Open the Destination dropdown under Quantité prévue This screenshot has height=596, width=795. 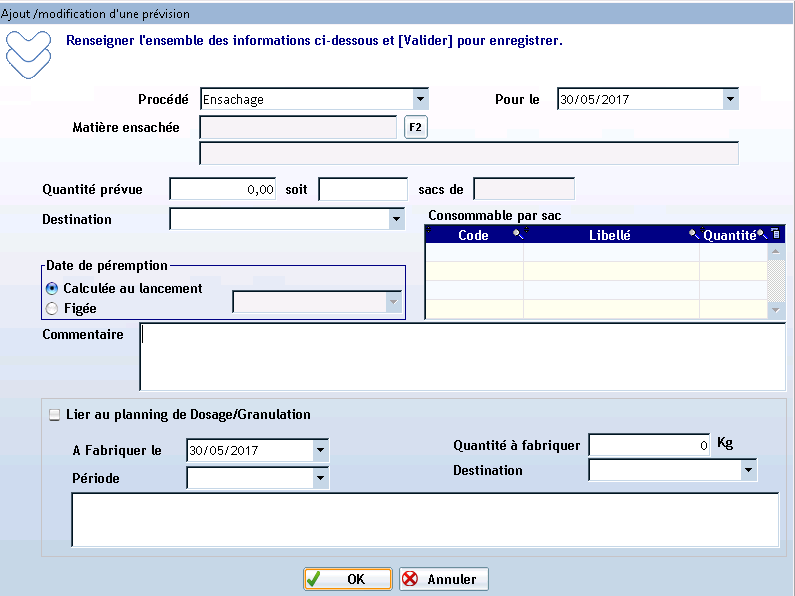click(396, 219)
